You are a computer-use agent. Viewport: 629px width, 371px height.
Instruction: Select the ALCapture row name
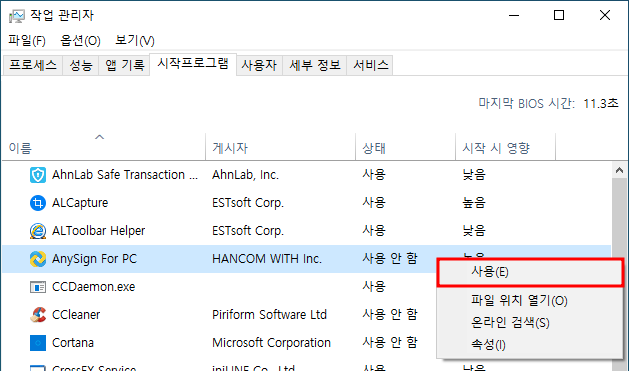pos(80,203)
